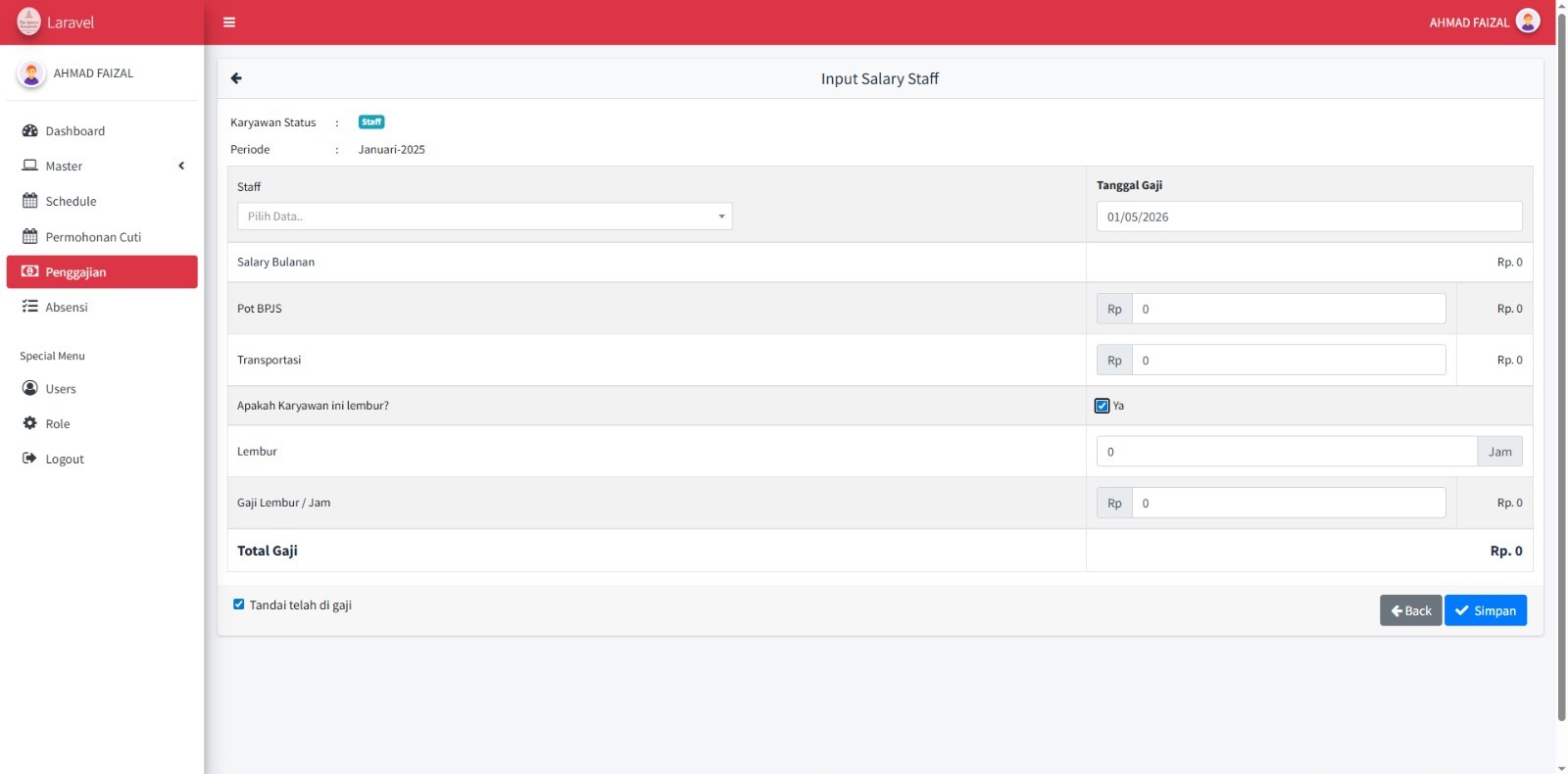Screen dimensions: 1568x774
Task: Expand the Master menu chevron
Action: point(181,166)
